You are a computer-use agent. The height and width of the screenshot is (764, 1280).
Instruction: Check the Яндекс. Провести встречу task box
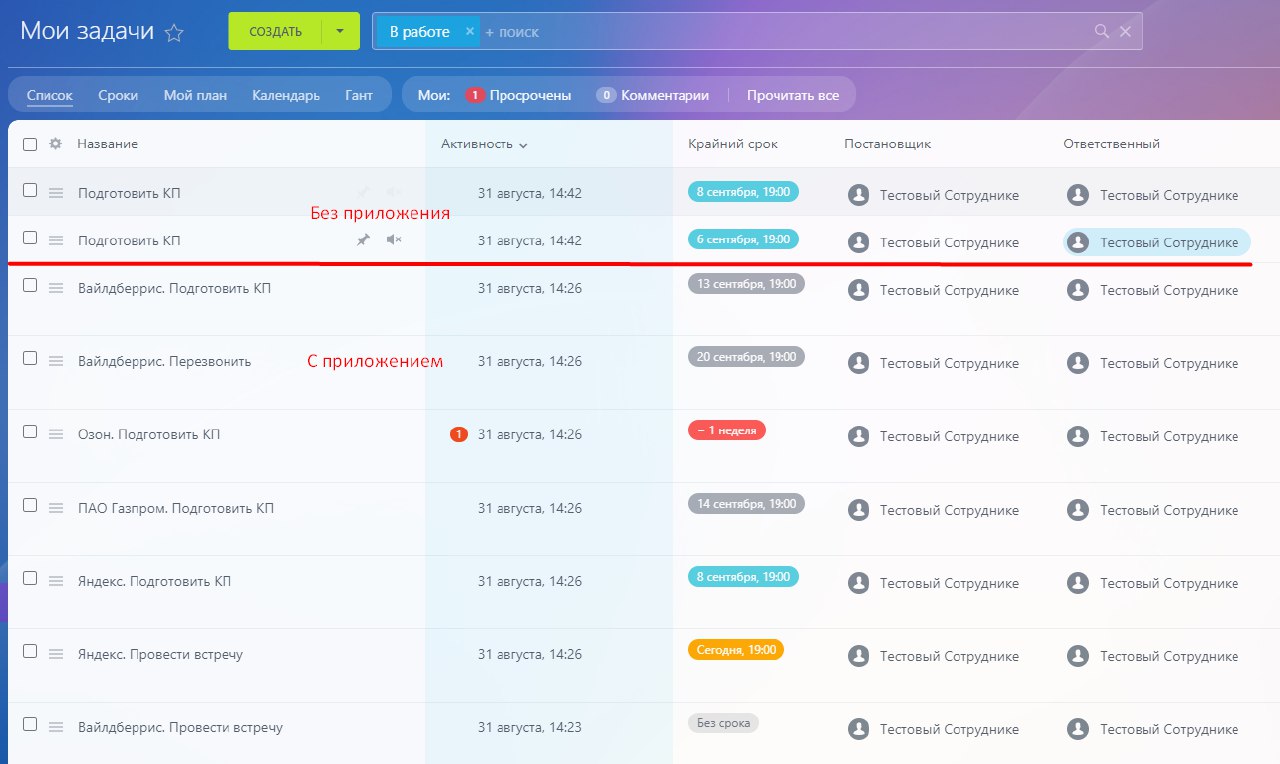pyautogui.click(x=30, y=651)
